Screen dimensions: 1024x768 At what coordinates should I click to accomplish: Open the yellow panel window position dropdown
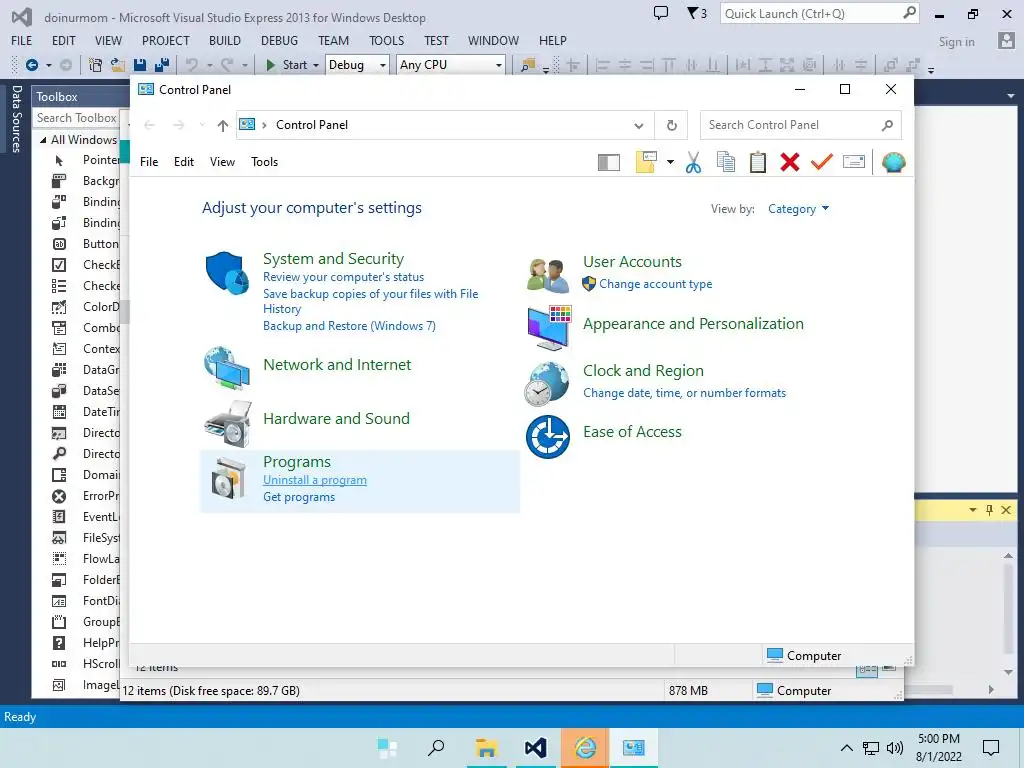[973, 510]
